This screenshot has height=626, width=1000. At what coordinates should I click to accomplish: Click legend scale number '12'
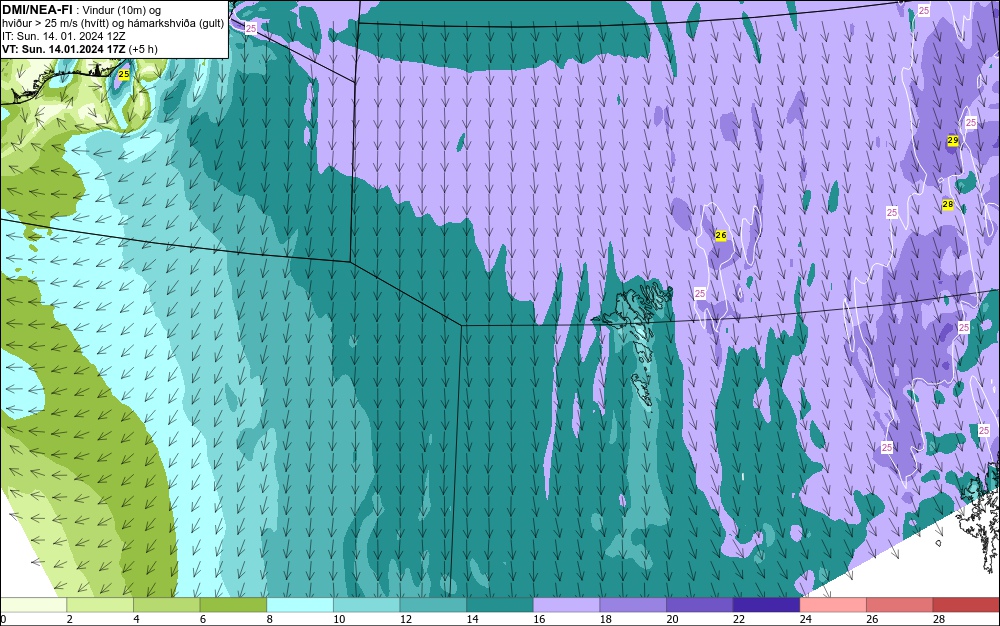click(406, 619)
